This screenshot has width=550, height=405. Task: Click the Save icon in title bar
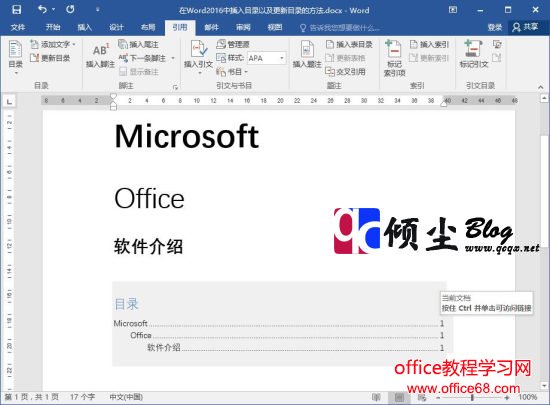16,9
